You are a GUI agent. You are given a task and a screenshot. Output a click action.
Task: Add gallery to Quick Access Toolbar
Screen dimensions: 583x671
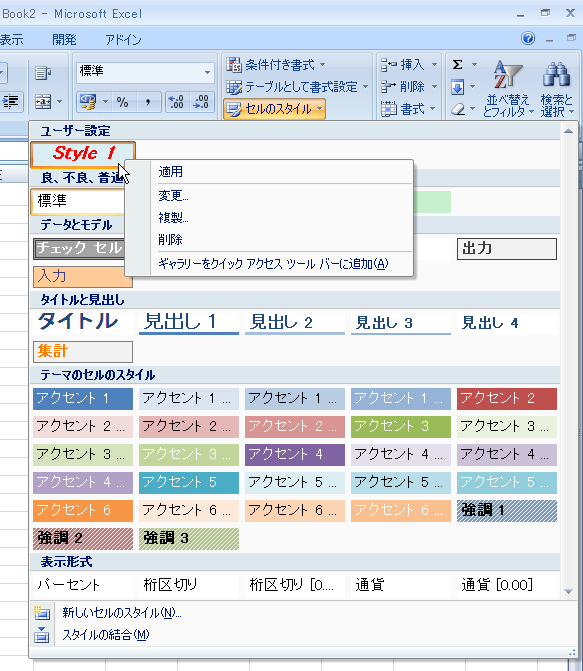pyautogui.click(x=269, y=264)
